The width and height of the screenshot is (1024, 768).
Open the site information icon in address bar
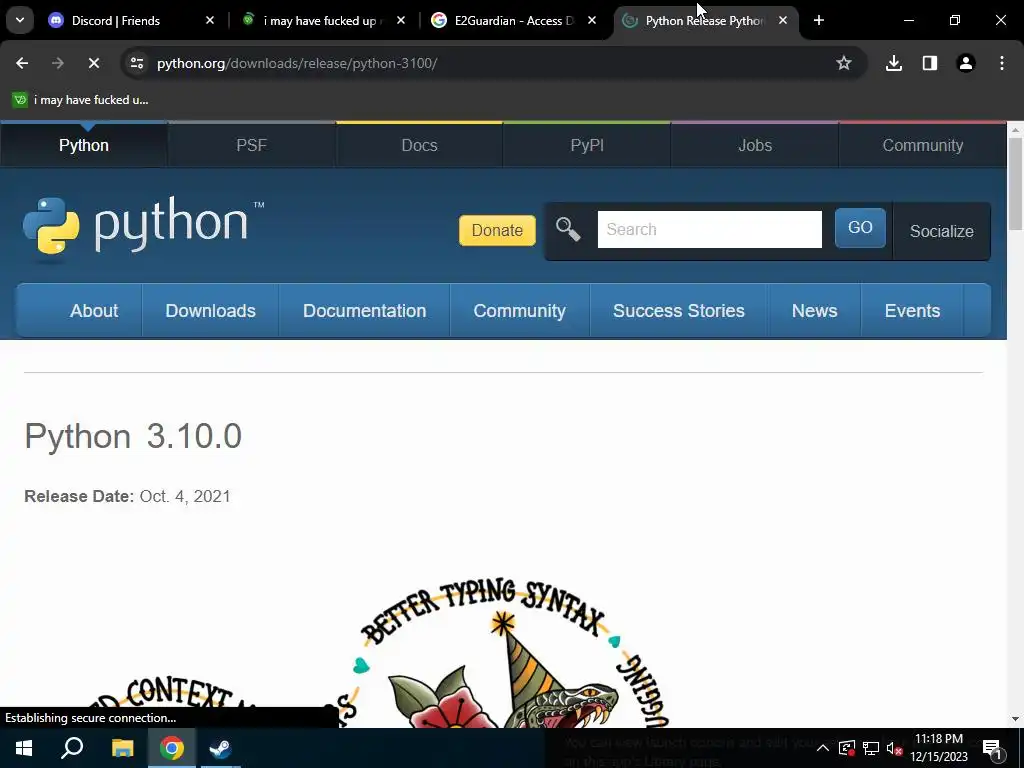(137, 63)
